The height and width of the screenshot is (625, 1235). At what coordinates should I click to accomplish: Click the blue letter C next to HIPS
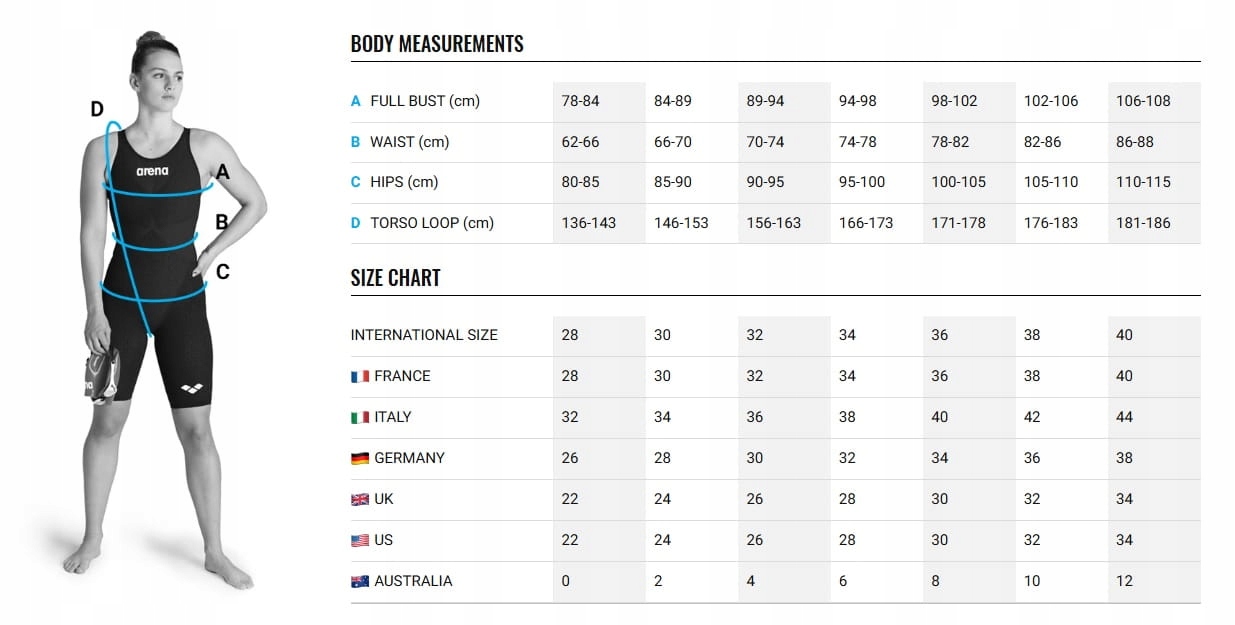(x=355, y=182)
